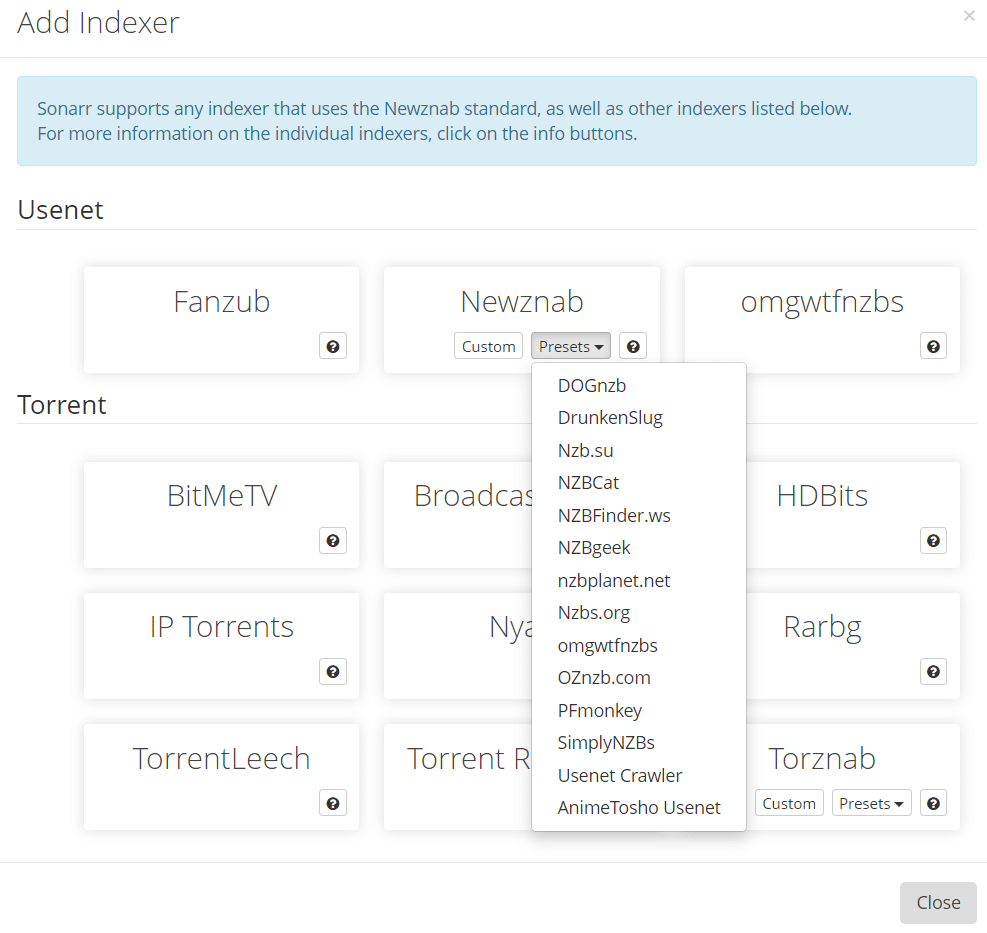
Task: Choose nzbplanet.net preset
Action: pyautogui.click(x=639, y=580)
